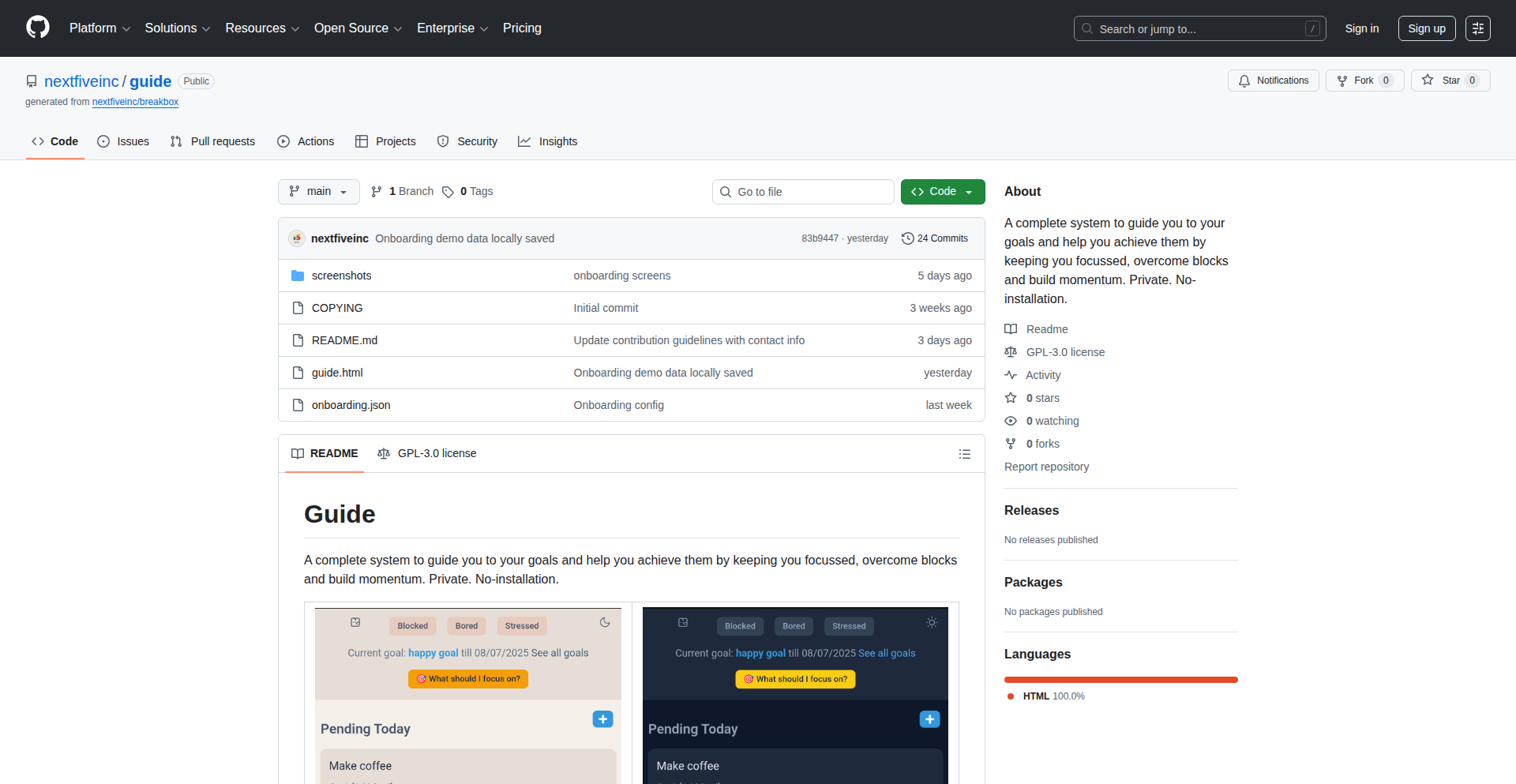Open the nextfiveinc/breakbox template link
This screenshot has height=784, width=1516.
click(x=135, y=102)
